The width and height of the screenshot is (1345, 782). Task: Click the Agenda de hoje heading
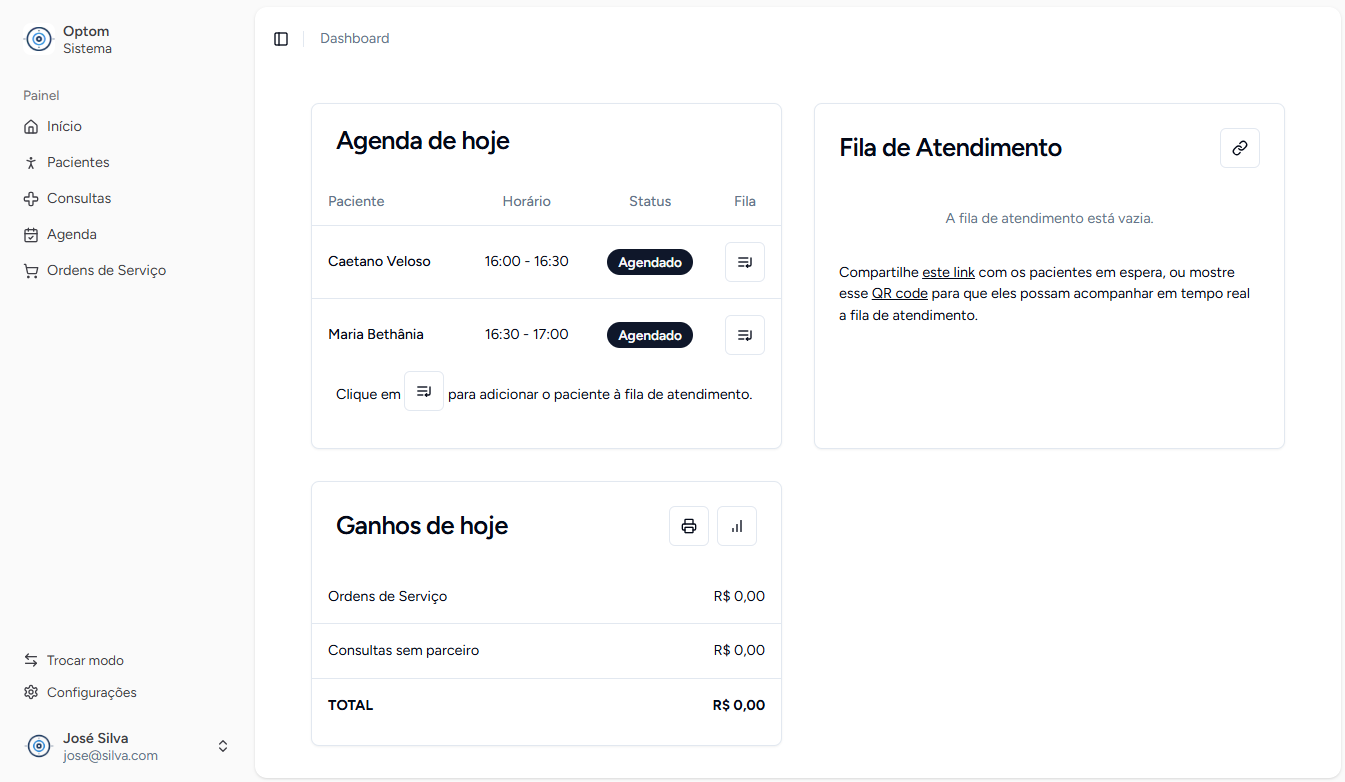coord(423,141)
